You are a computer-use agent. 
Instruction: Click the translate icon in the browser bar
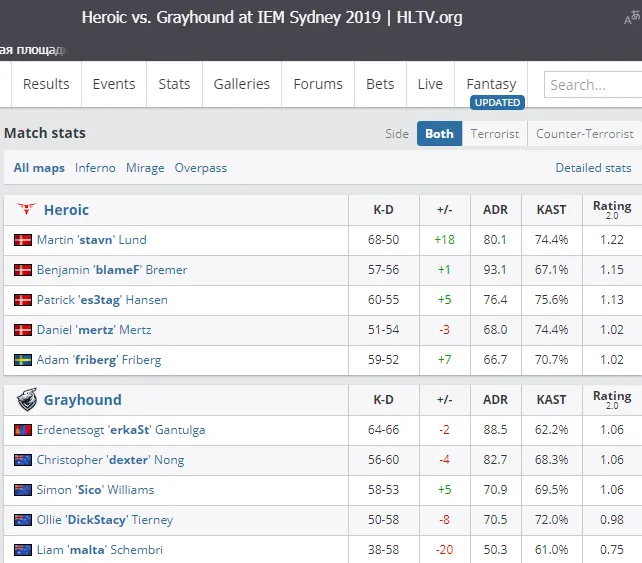pyautogui.click(x=632, y=17)
